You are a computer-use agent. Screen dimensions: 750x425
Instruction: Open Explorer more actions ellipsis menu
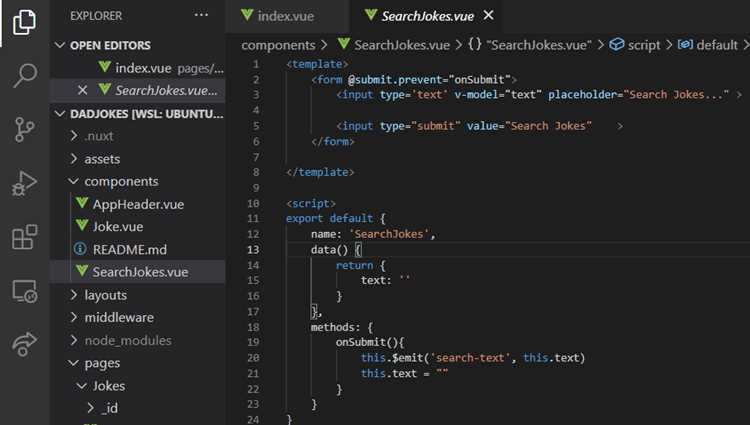[201, 15]
